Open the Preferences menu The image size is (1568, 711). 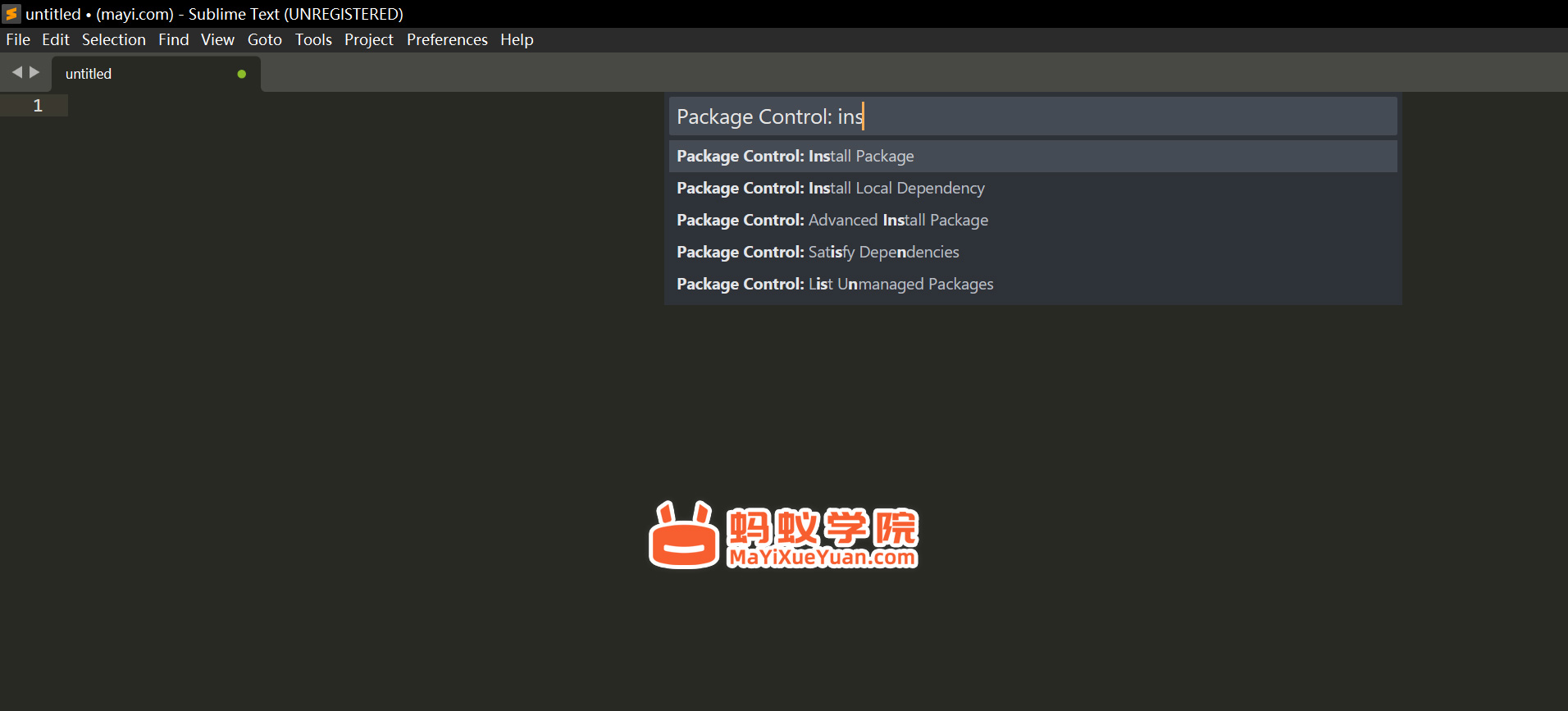(x=447, y=39)
